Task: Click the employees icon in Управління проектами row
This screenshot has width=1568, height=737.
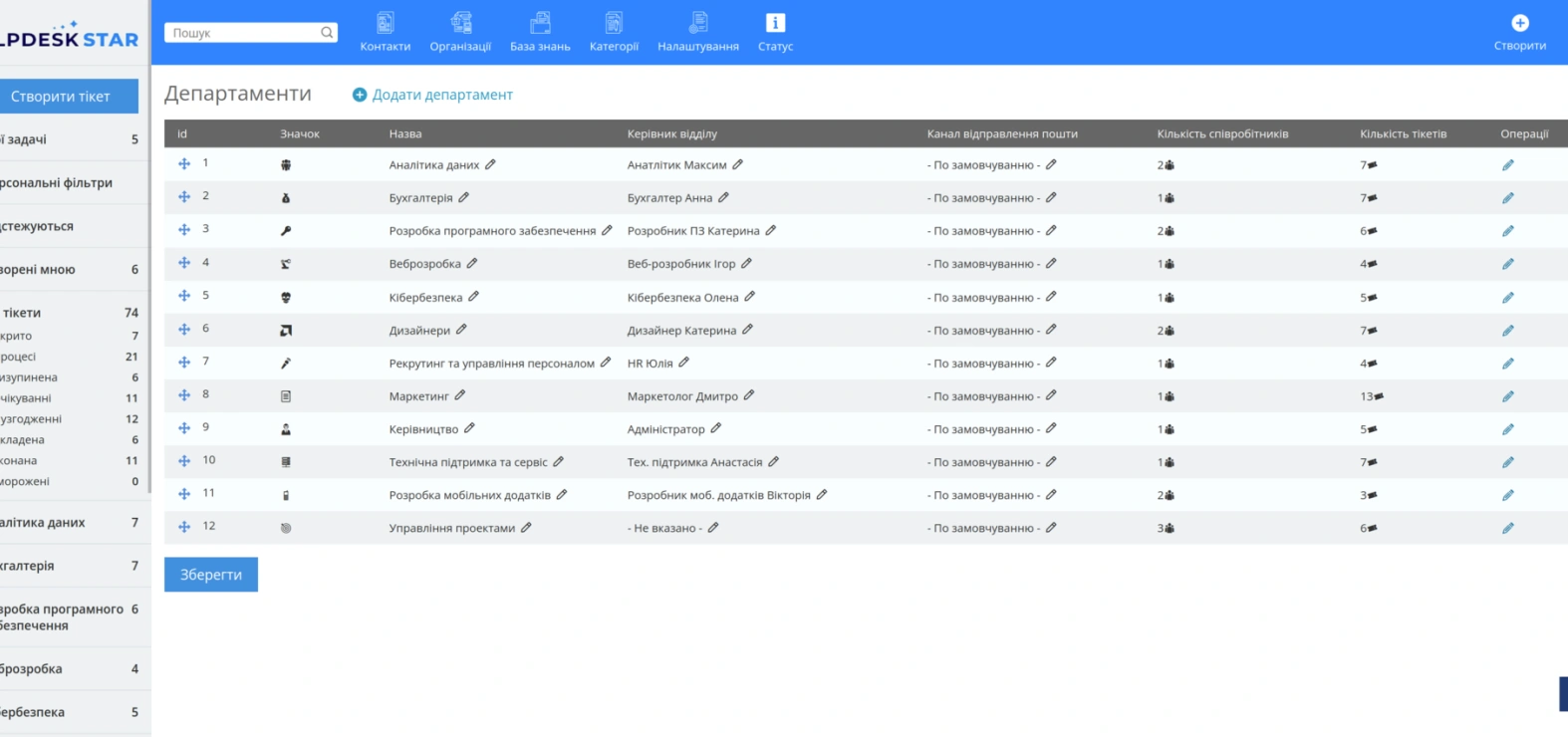Action: click(1169, 529)
